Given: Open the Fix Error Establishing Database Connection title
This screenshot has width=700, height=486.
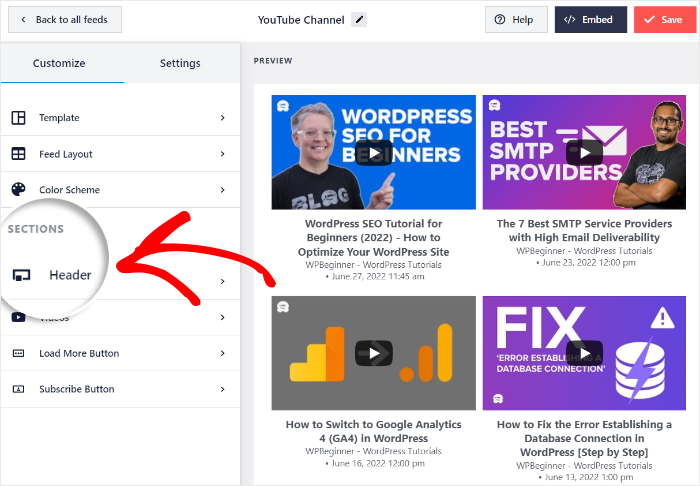Looking at the screenshot, I should [x=584, y=438].
